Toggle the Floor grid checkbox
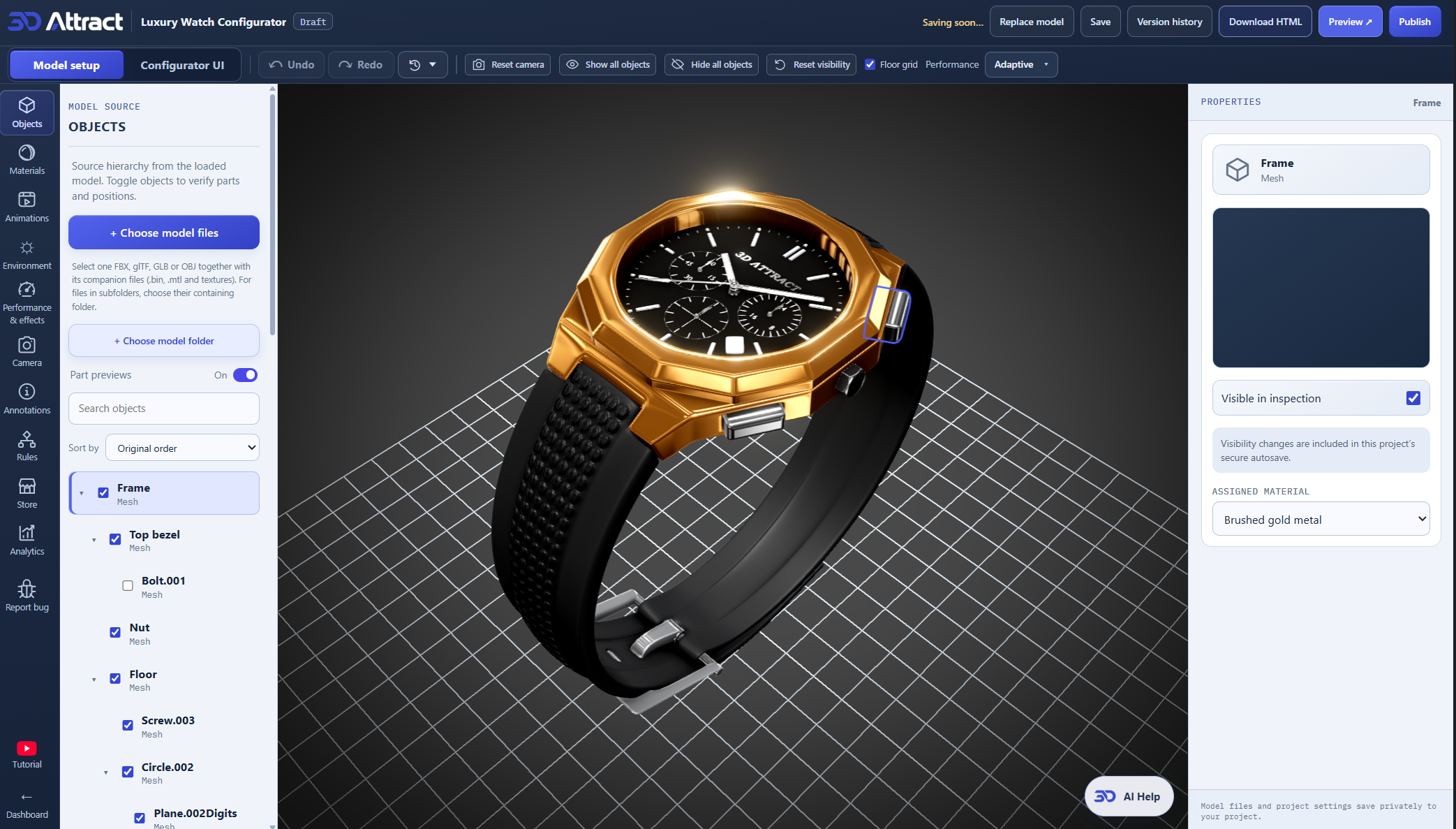 pyautogui.click(x=870, y=64)
